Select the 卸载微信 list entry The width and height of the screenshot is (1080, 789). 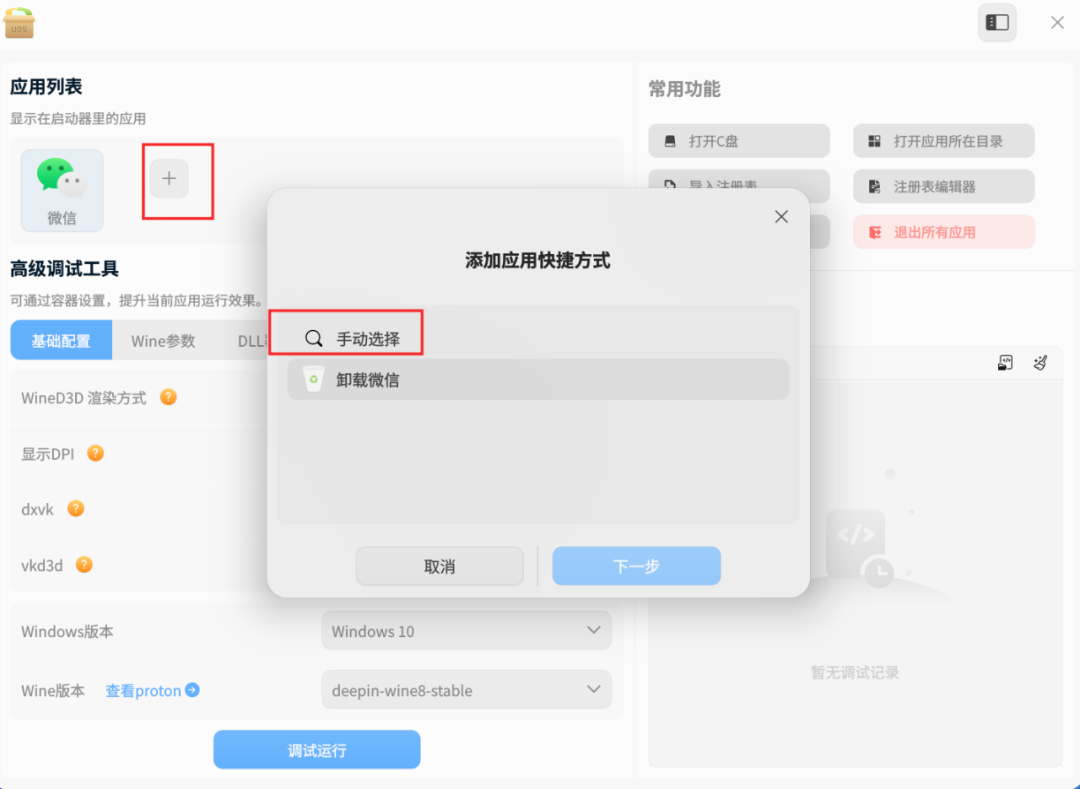pyautogui.click(x=538, y=379)
